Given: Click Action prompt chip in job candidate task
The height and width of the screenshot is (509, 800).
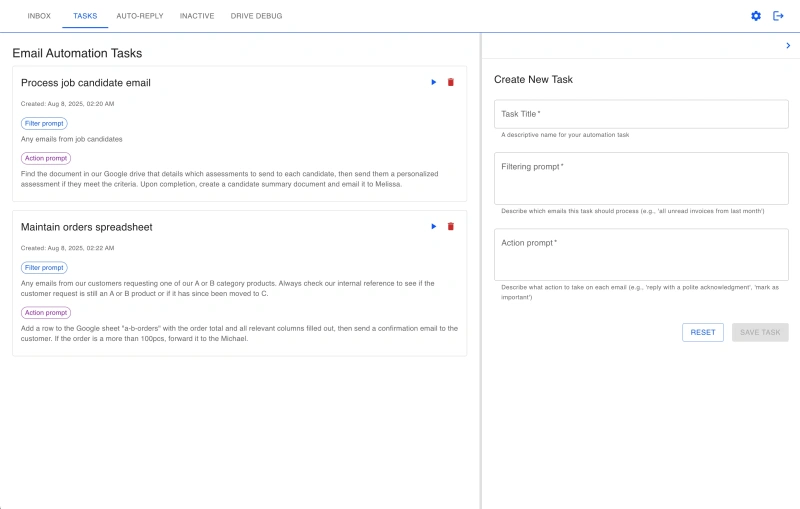Looking at the screenshot, I should click(46, 158).
